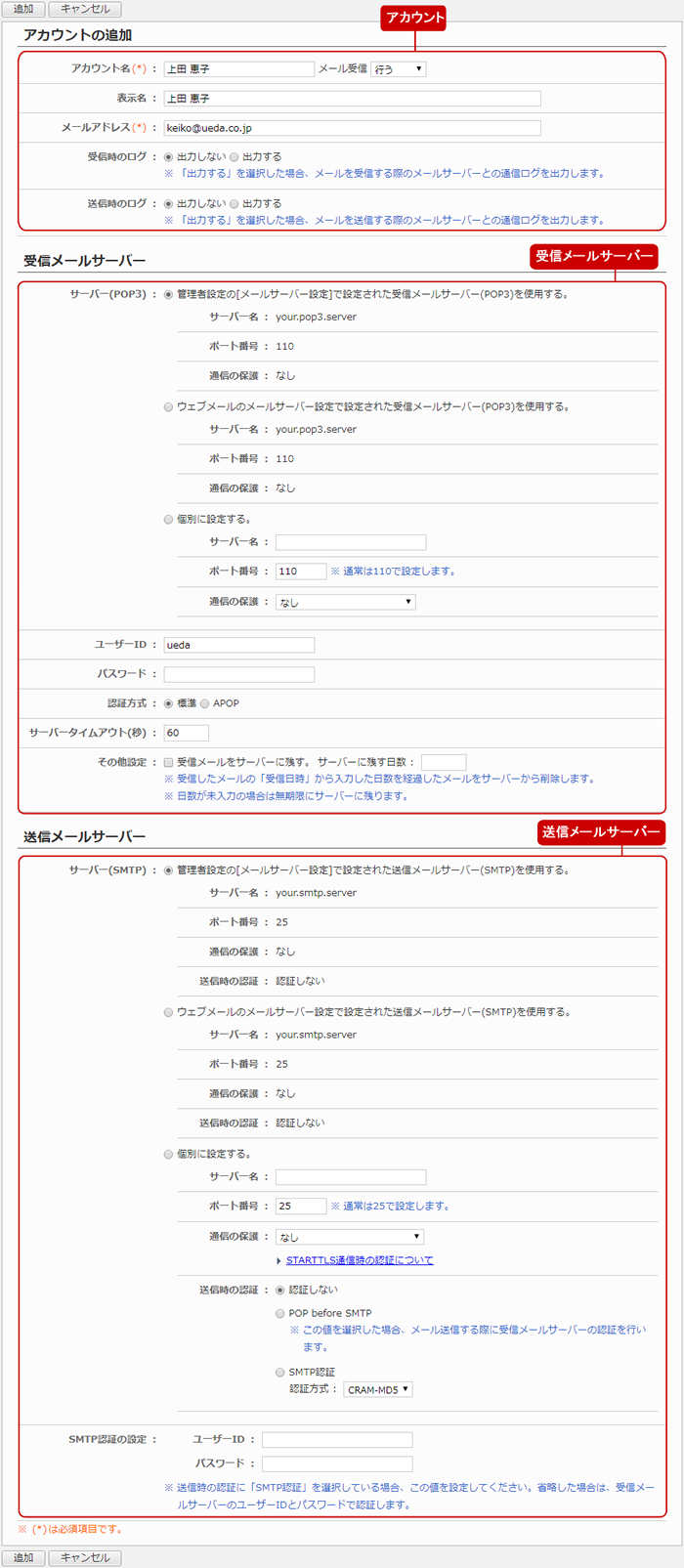Click the bottom キャンセル button
The image size is (684, 1568).
(x=85, y=1557)
